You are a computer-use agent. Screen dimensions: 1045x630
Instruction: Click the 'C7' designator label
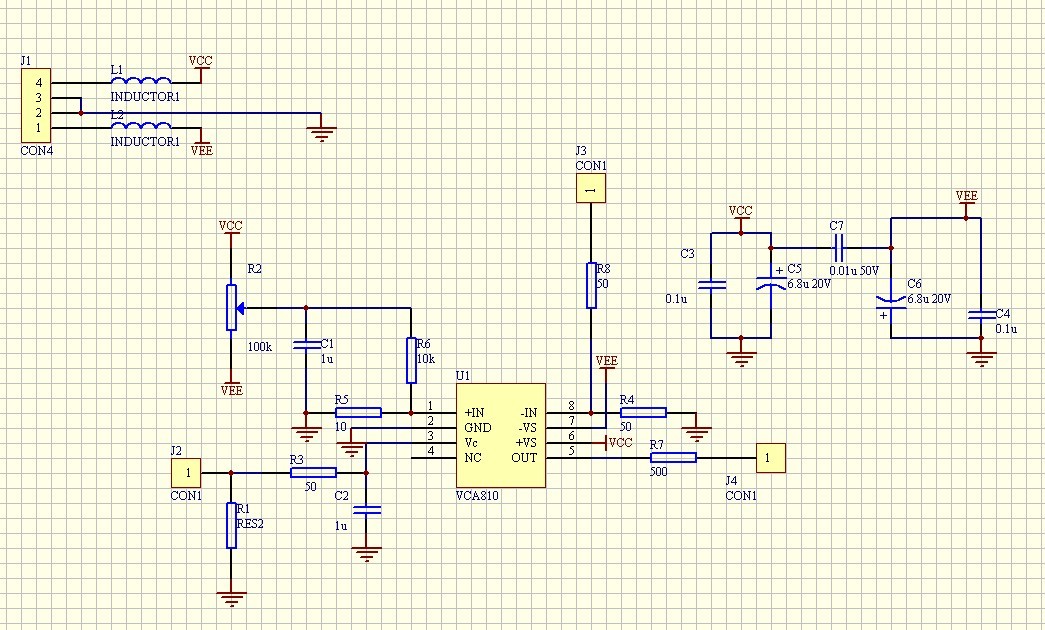pyautogui.click(x=836, y=226)
